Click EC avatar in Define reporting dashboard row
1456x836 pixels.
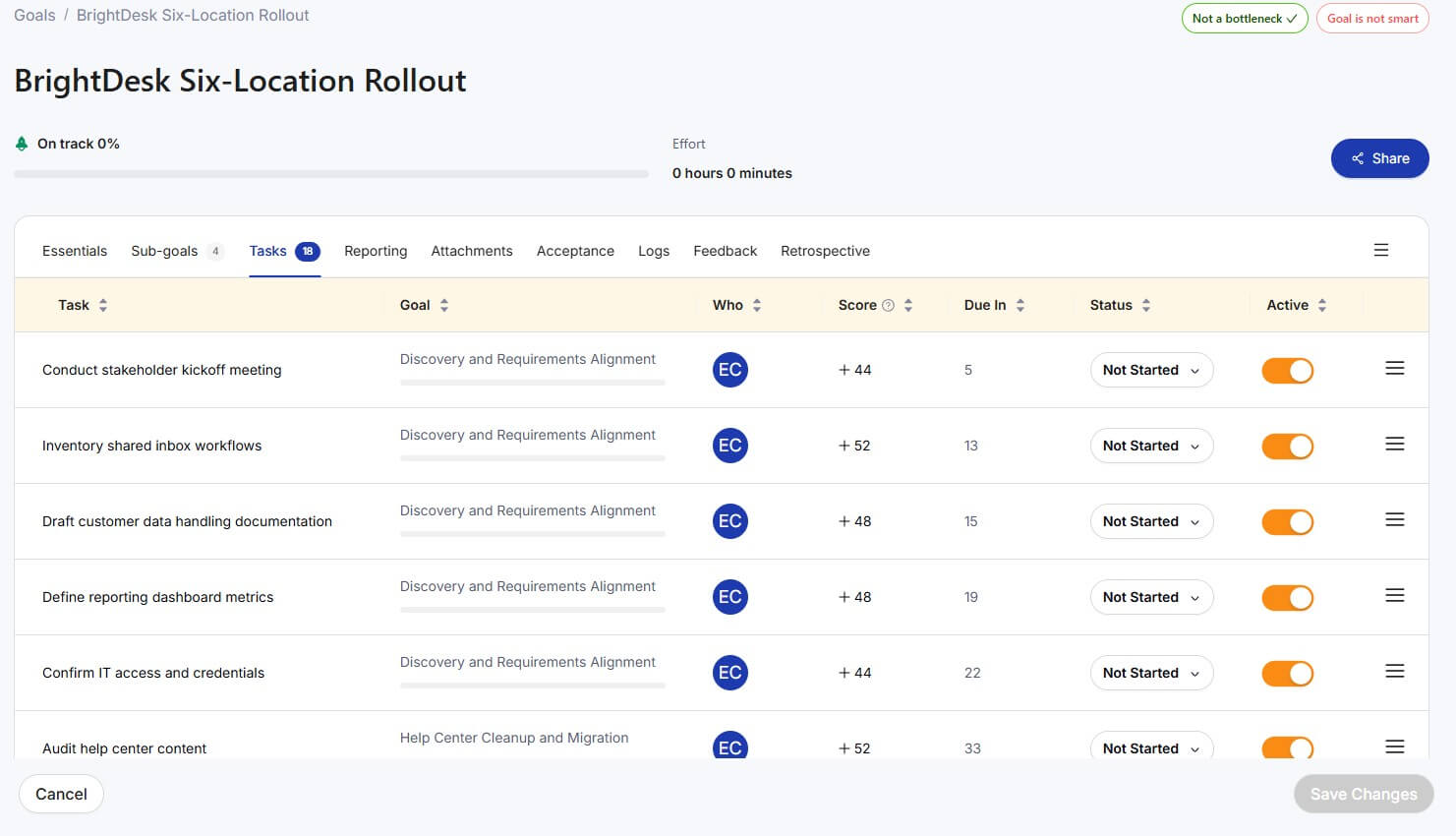[729, 597]
